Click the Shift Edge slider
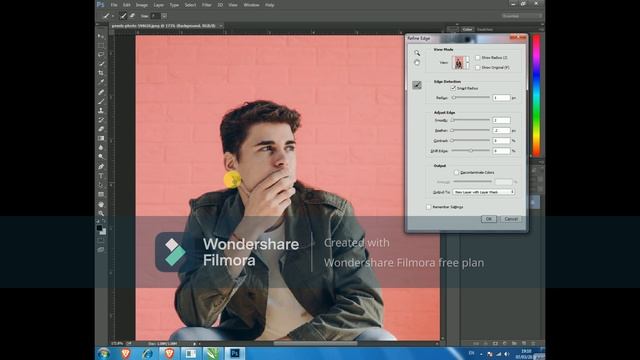 tap(471, 151)
